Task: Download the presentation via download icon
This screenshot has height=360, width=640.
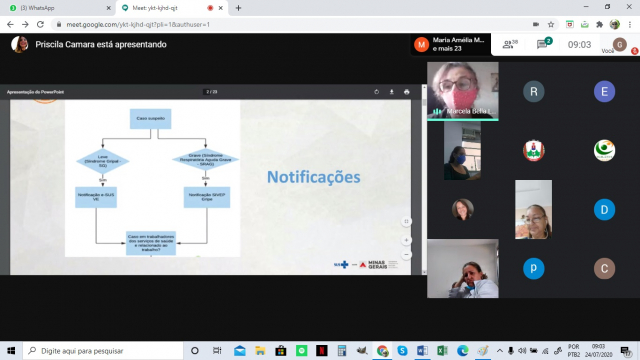Action: pos(391,92)
